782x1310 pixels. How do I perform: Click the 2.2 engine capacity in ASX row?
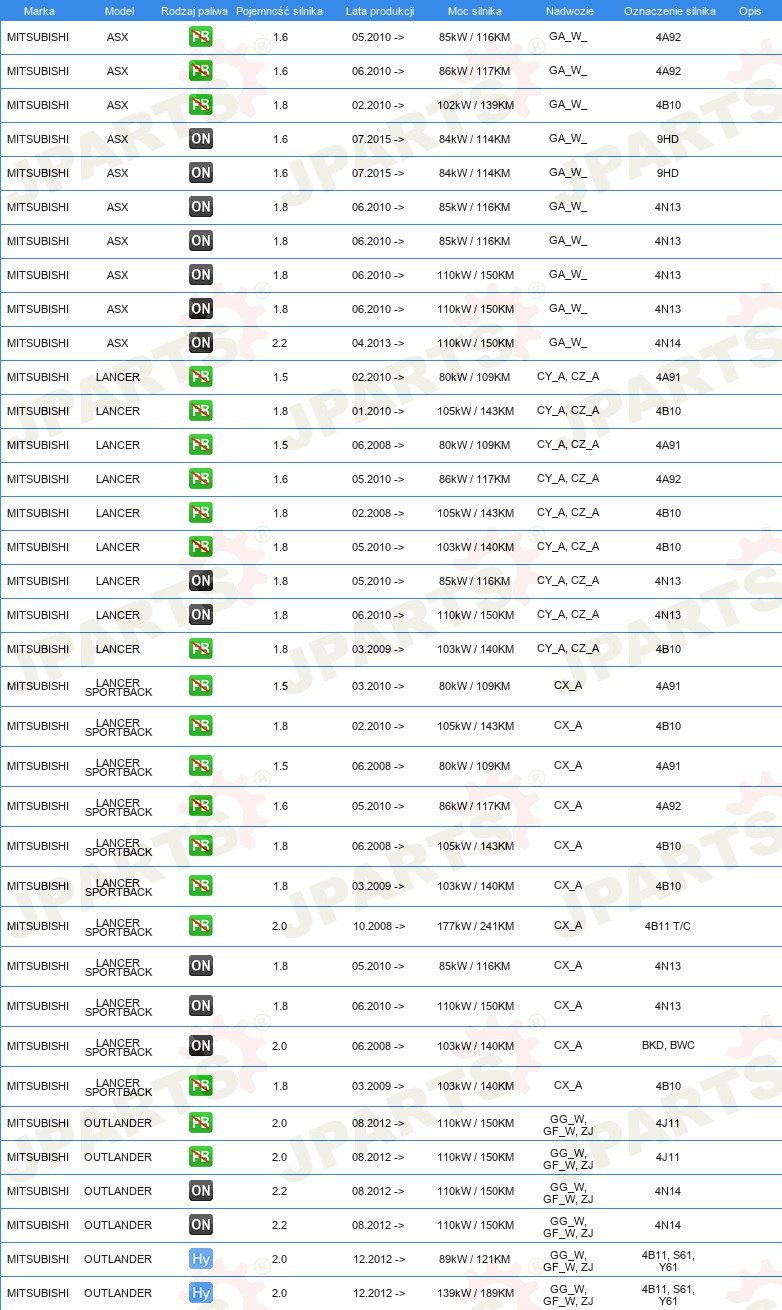click(x=280, y=343)
